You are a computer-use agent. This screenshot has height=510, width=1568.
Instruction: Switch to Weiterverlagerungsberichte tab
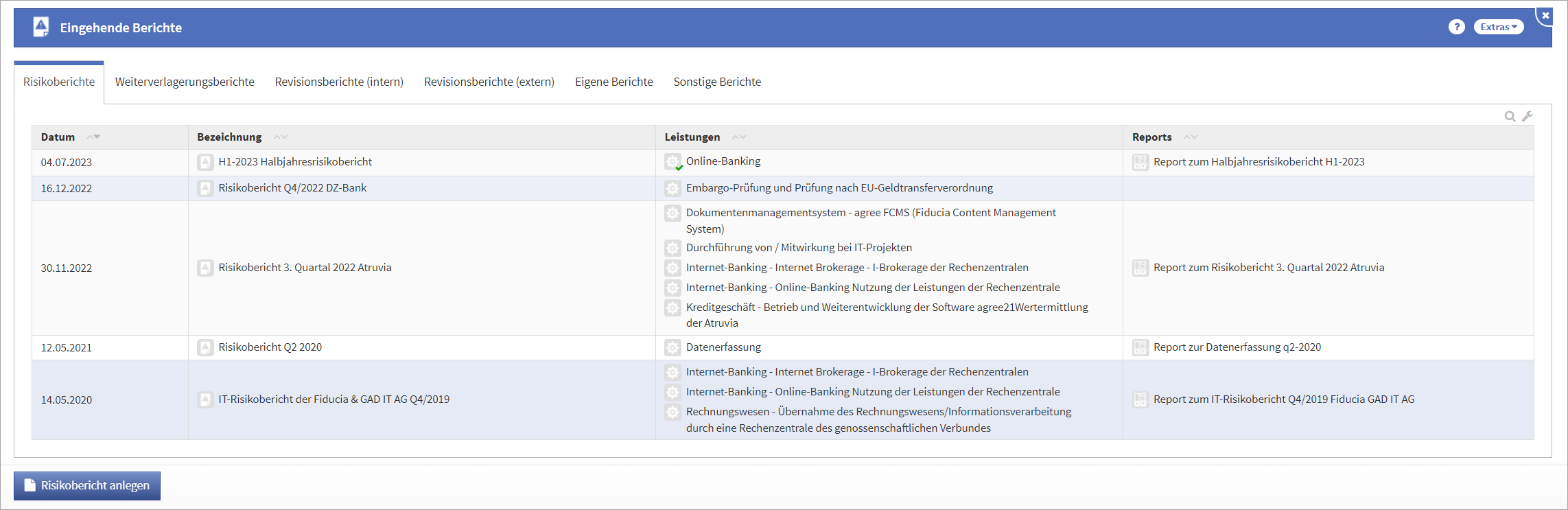click(185, 82)
